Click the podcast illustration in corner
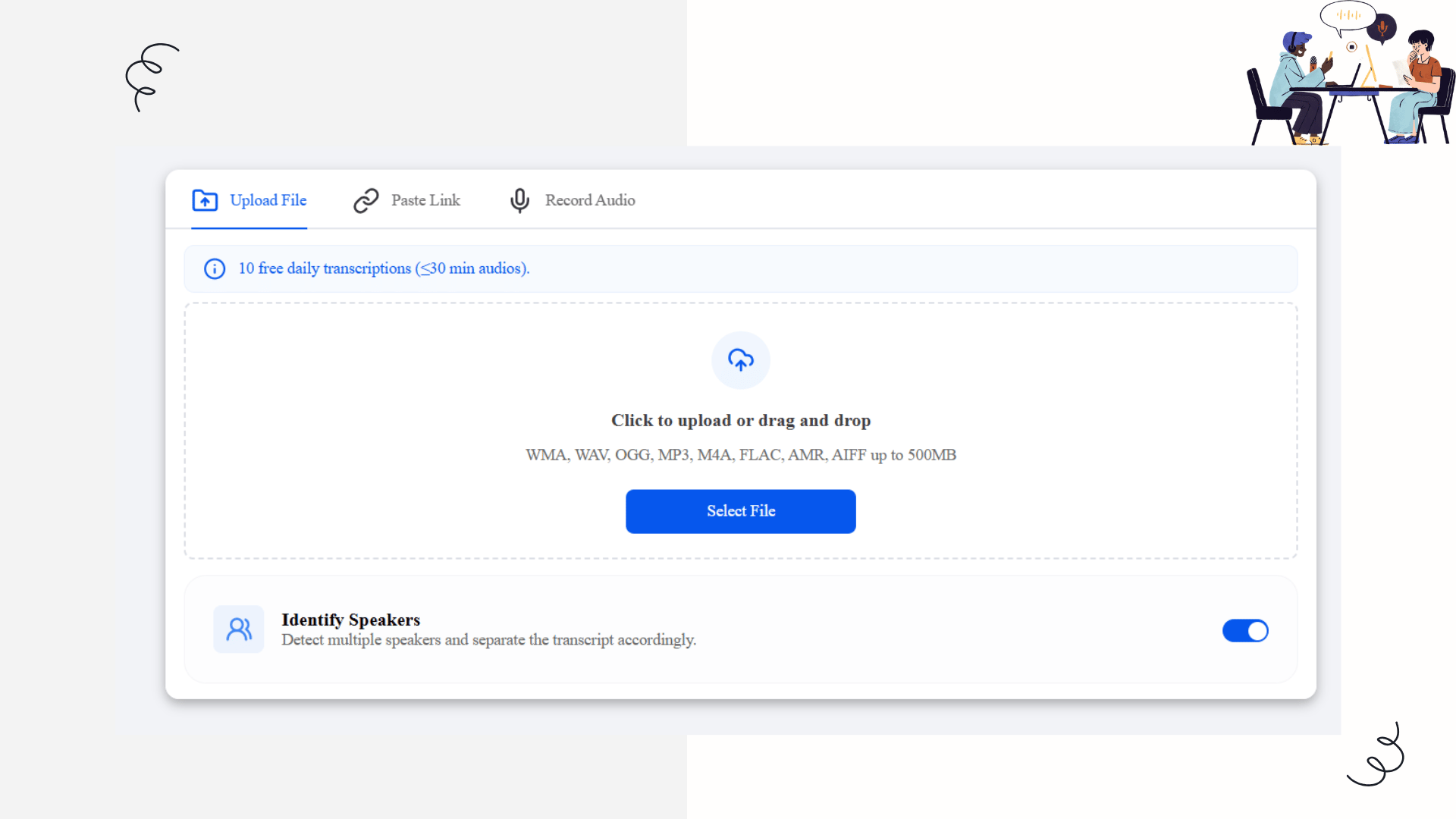Image resolution: width=1456 pixels, height=819 pixels. tap(1350, 83)
